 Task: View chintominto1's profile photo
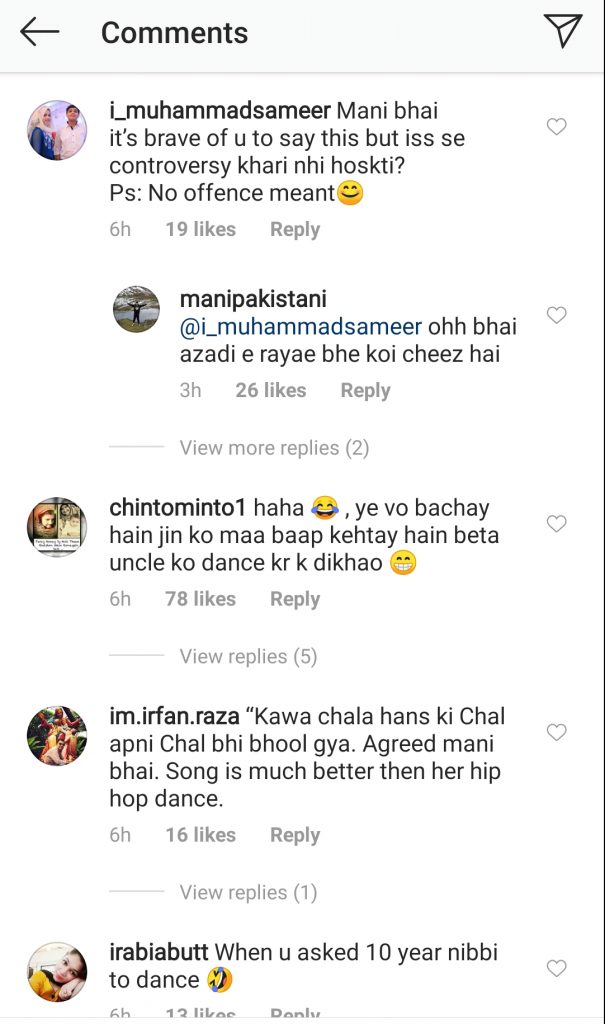pyautogui.click(x=57, y=527)
